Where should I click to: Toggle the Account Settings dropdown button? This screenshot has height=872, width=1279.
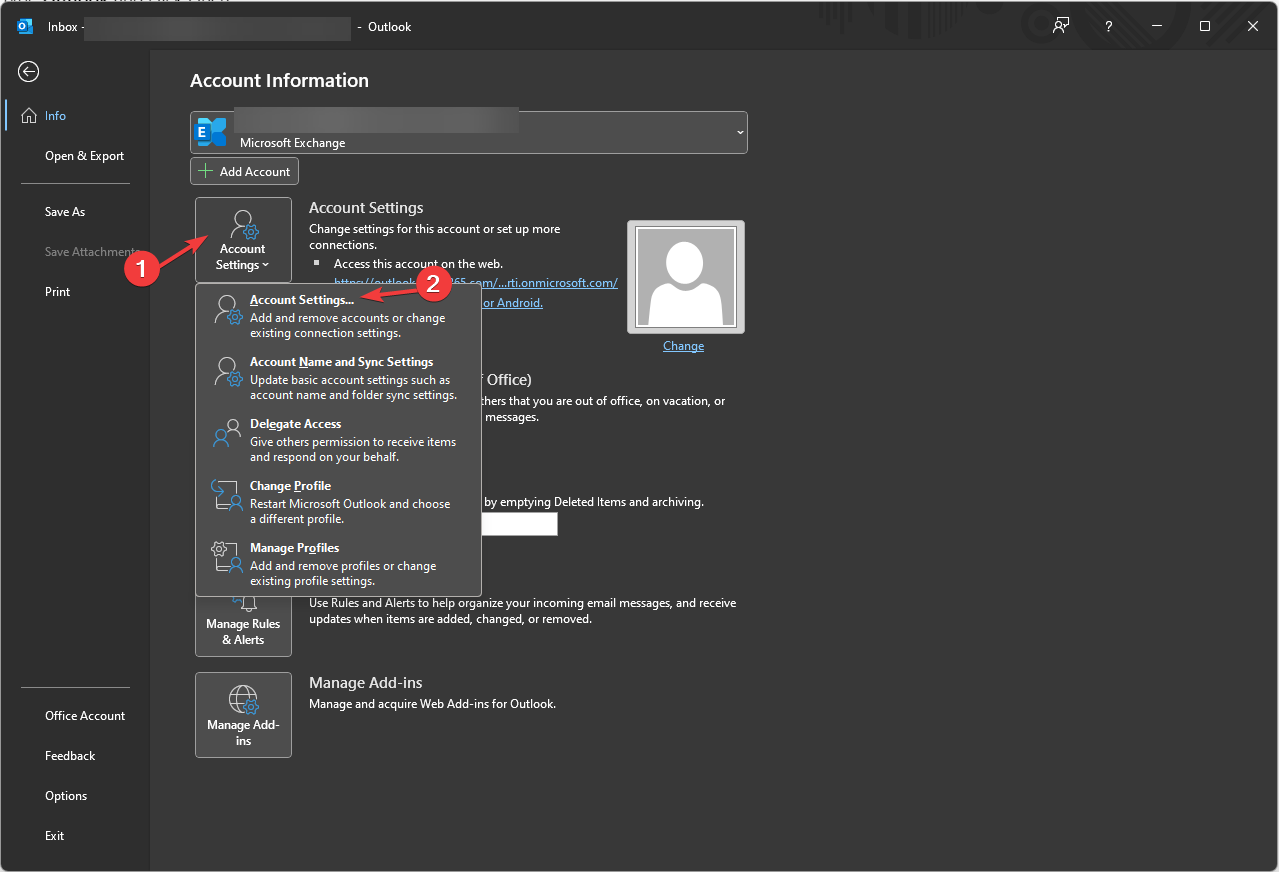point(243,240)
